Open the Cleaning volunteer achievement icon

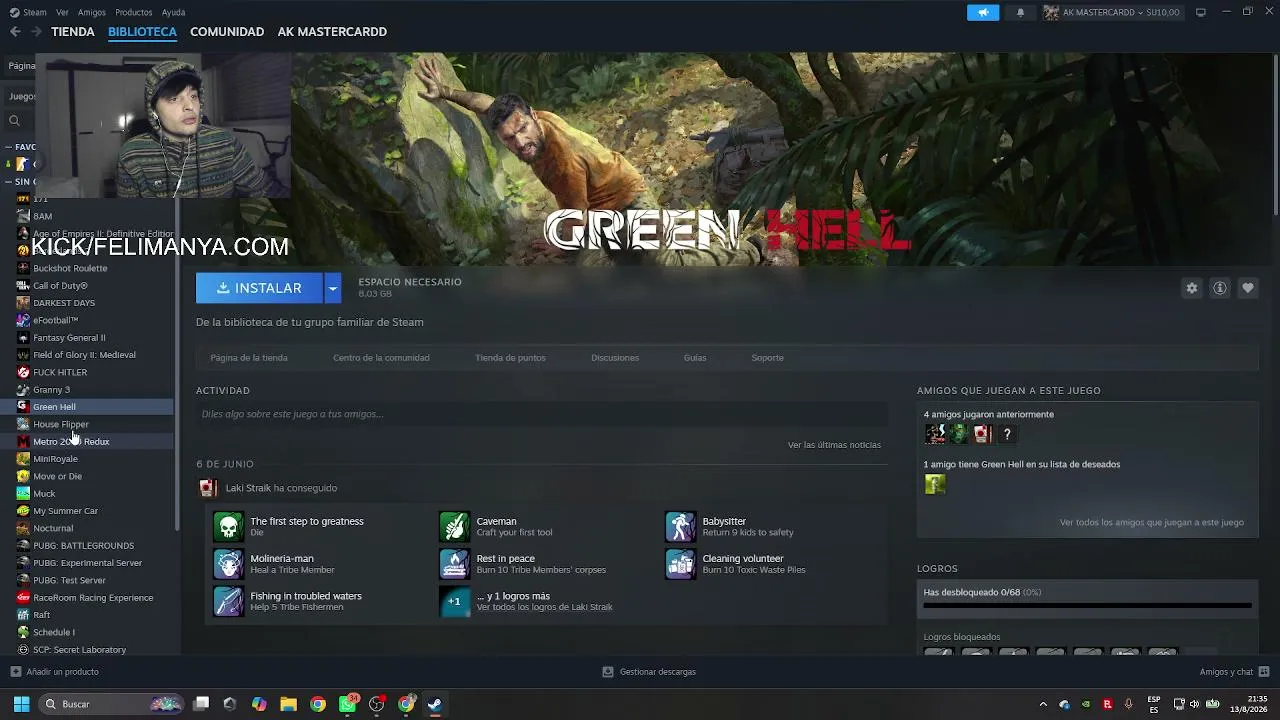(680, 564)
